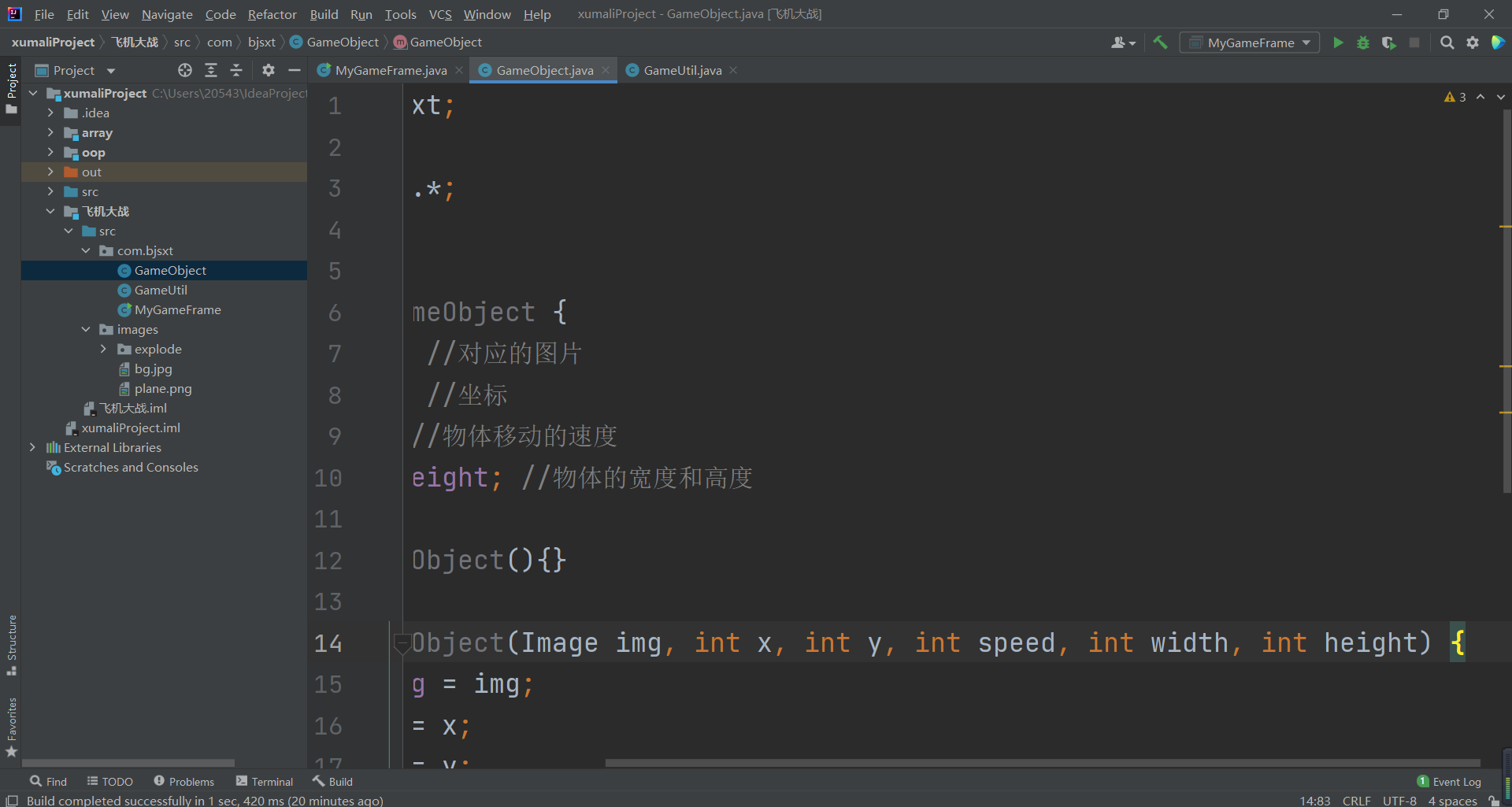Viewport: 1512px width, 807px height.
Task: Collapse the com.bjsxt package
Action: 86,250
